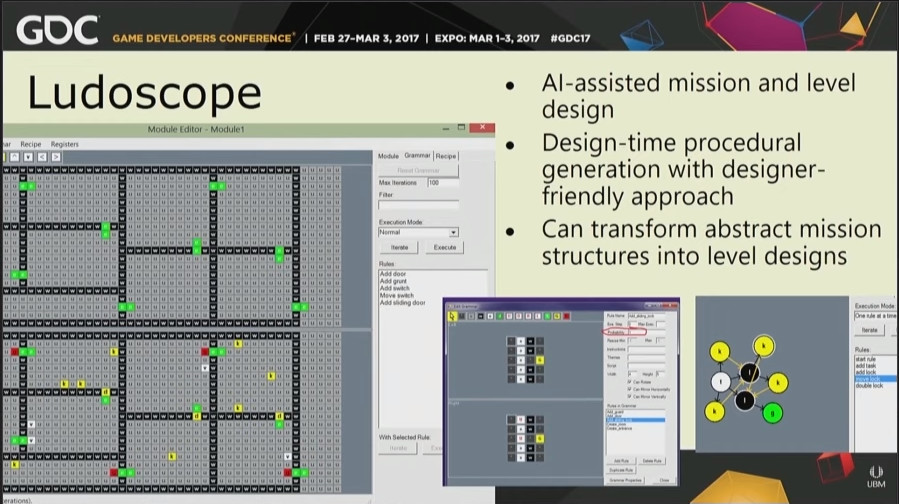Click the Add Rule button
The height and width of the screenshot is (504, 899).
pyautogui.click(x=622, y=461)
